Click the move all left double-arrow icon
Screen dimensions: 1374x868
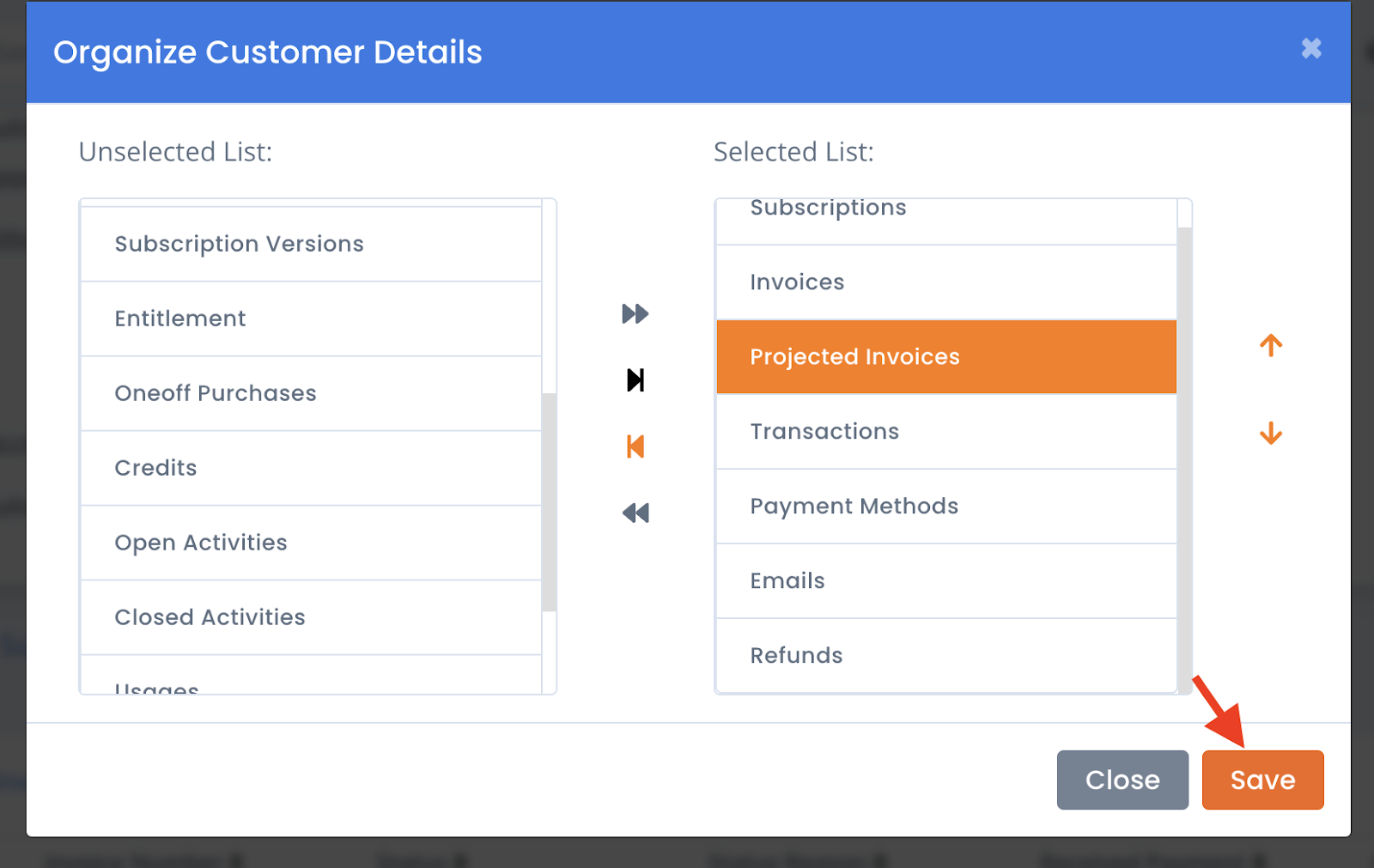point(635,513)
